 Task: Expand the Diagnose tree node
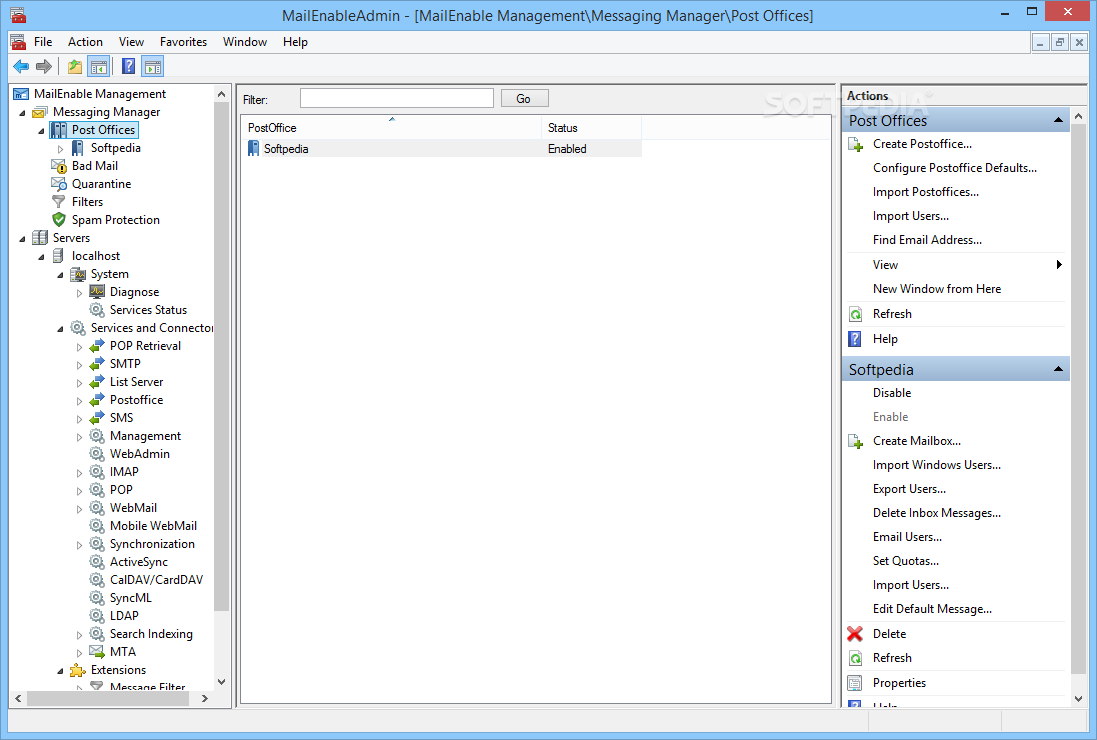coord(79,293)
